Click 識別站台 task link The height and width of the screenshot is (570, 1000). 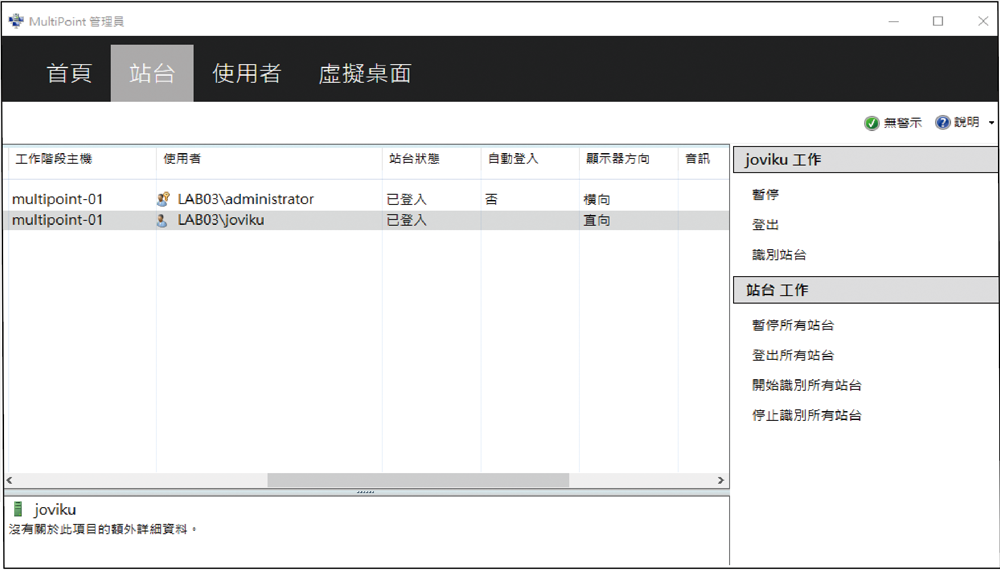coord(779,254)
